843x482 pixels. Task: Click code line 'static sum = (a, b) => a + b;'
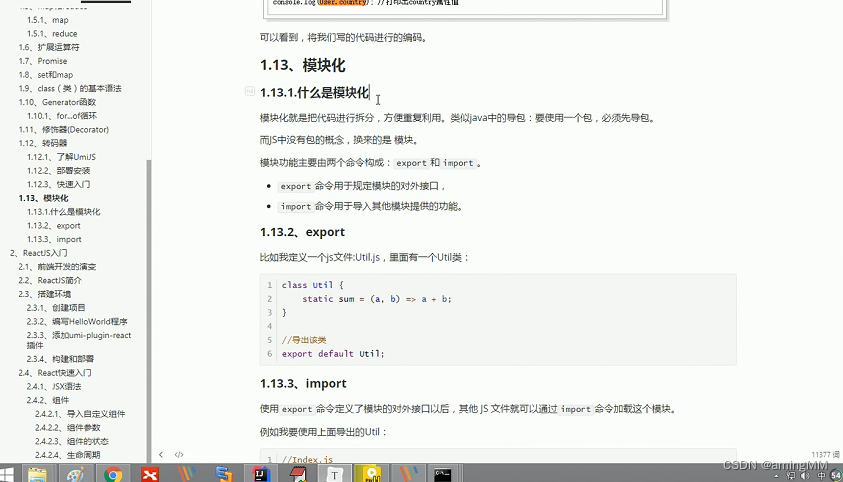(376, 299)
